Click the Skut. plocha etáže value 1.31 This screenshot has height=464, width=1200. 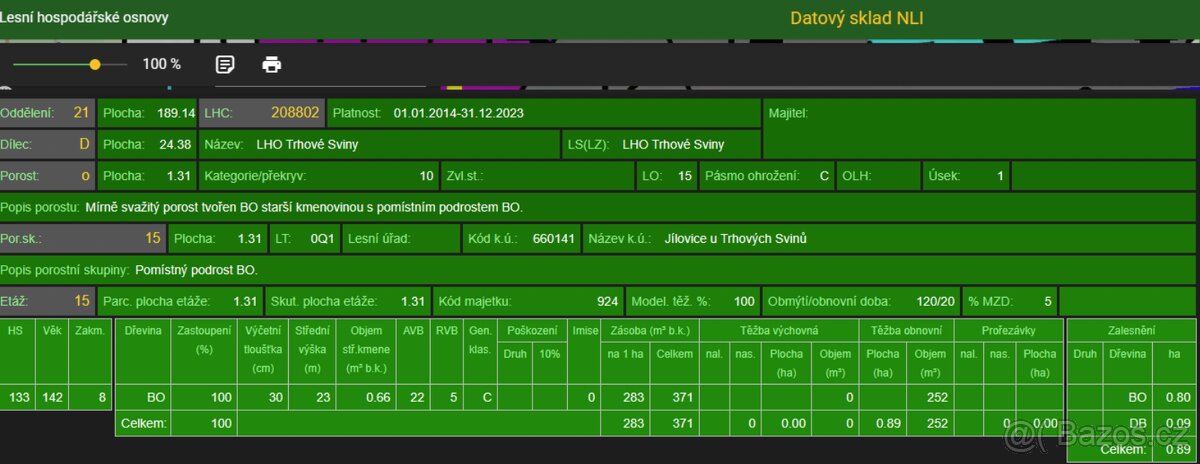tap(413, 301)
